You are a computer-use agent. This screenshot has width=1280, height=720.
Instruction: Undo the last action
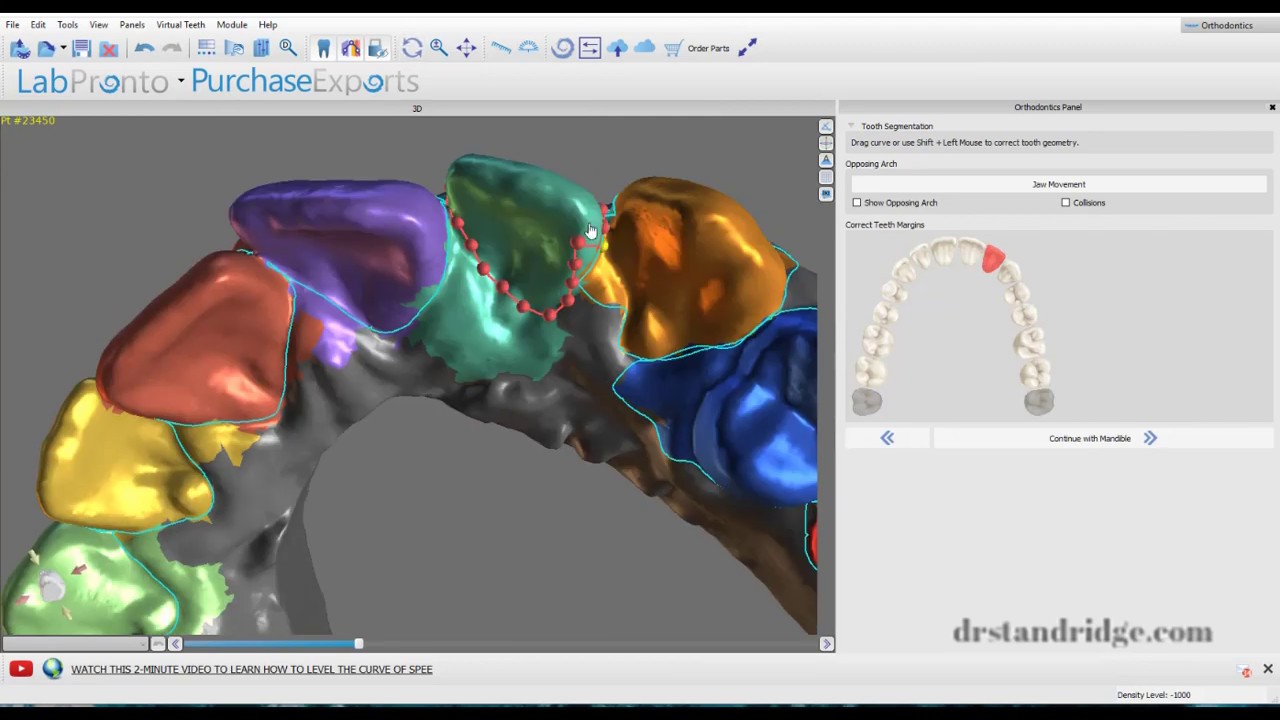[144, 48]
